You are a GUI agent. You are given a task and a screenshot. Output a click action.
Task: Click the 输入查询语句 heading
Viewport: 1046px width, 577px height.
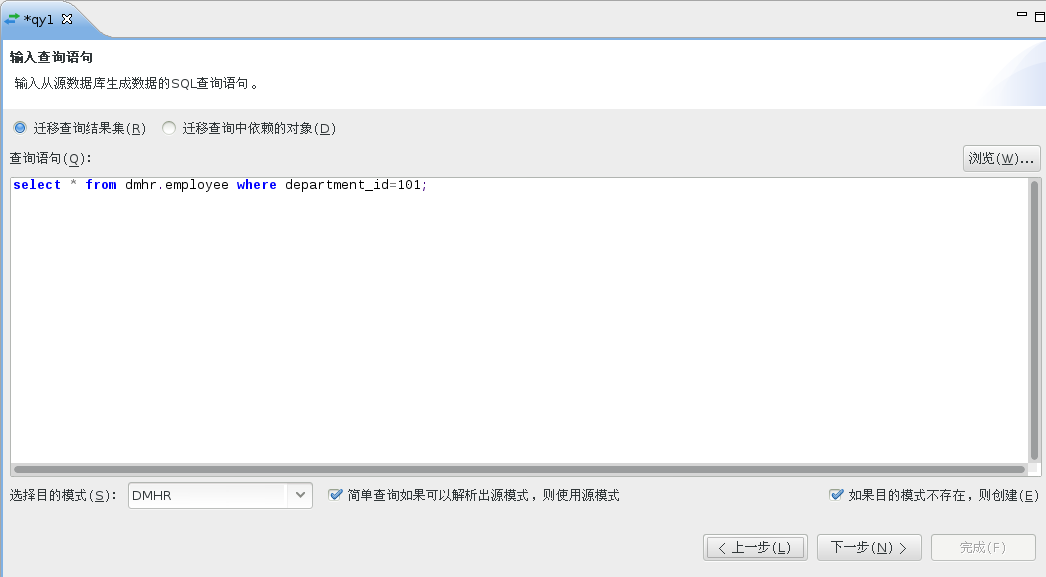(51, 57)
